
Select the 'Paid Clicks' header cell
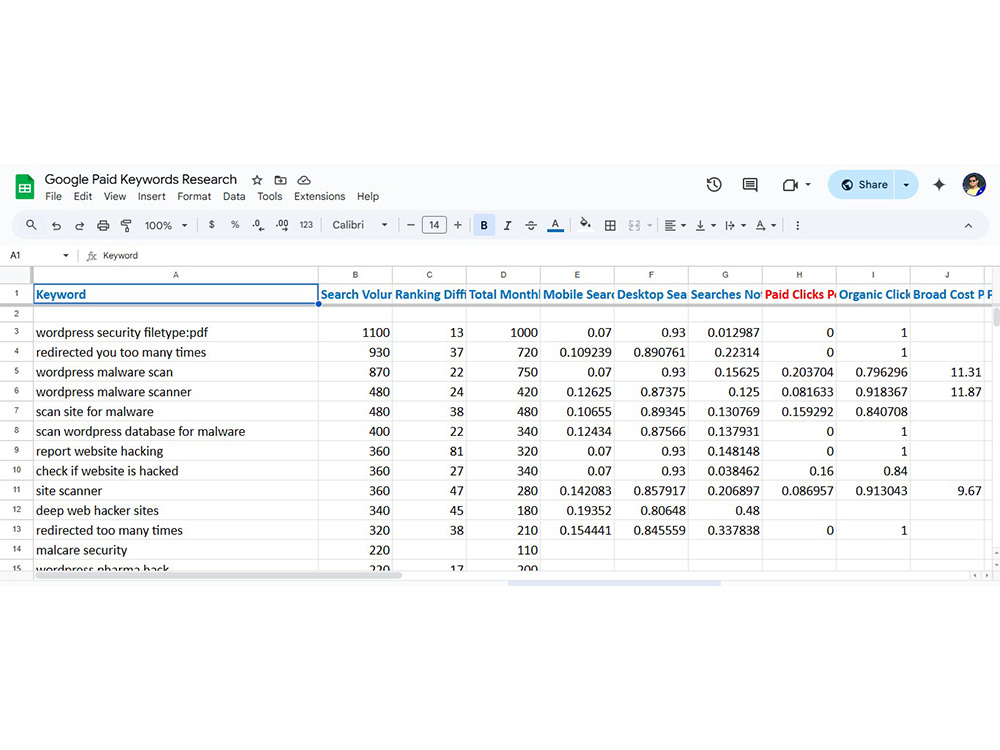(799, 294)
